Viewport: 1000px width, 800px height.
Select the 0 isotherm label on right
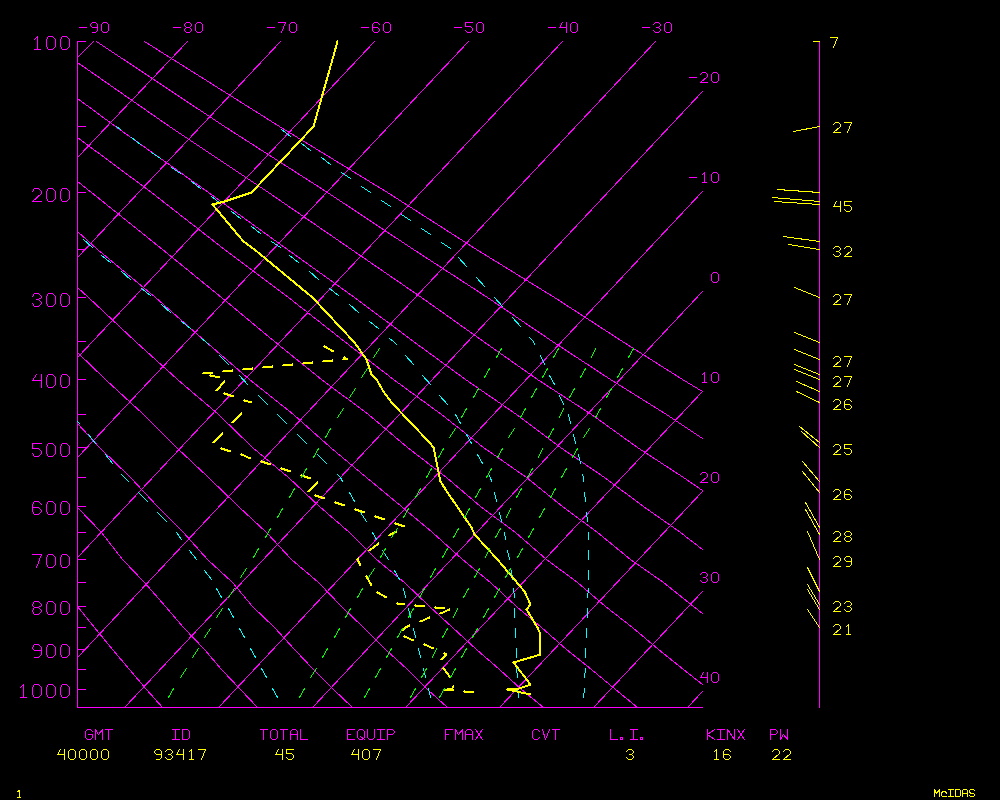coord(714,278)
